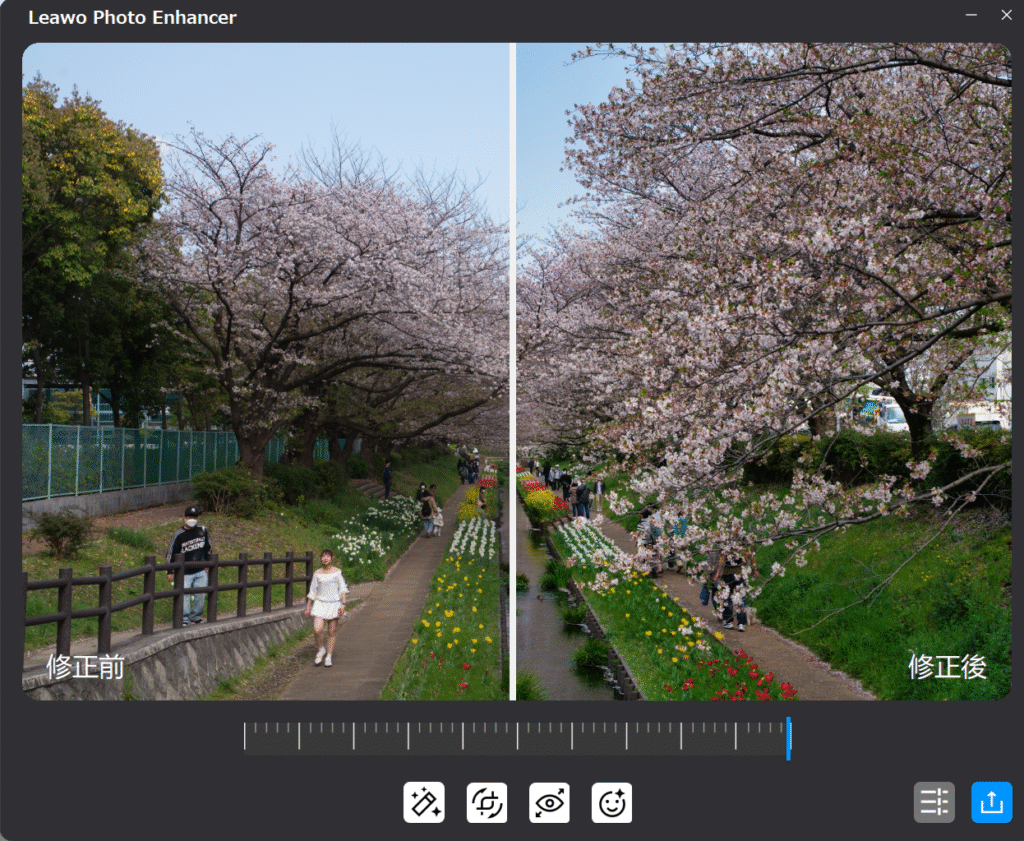Click the white before/after comparison divider
This screenshot has width=1024, height=841.
[x=513, y=370]
